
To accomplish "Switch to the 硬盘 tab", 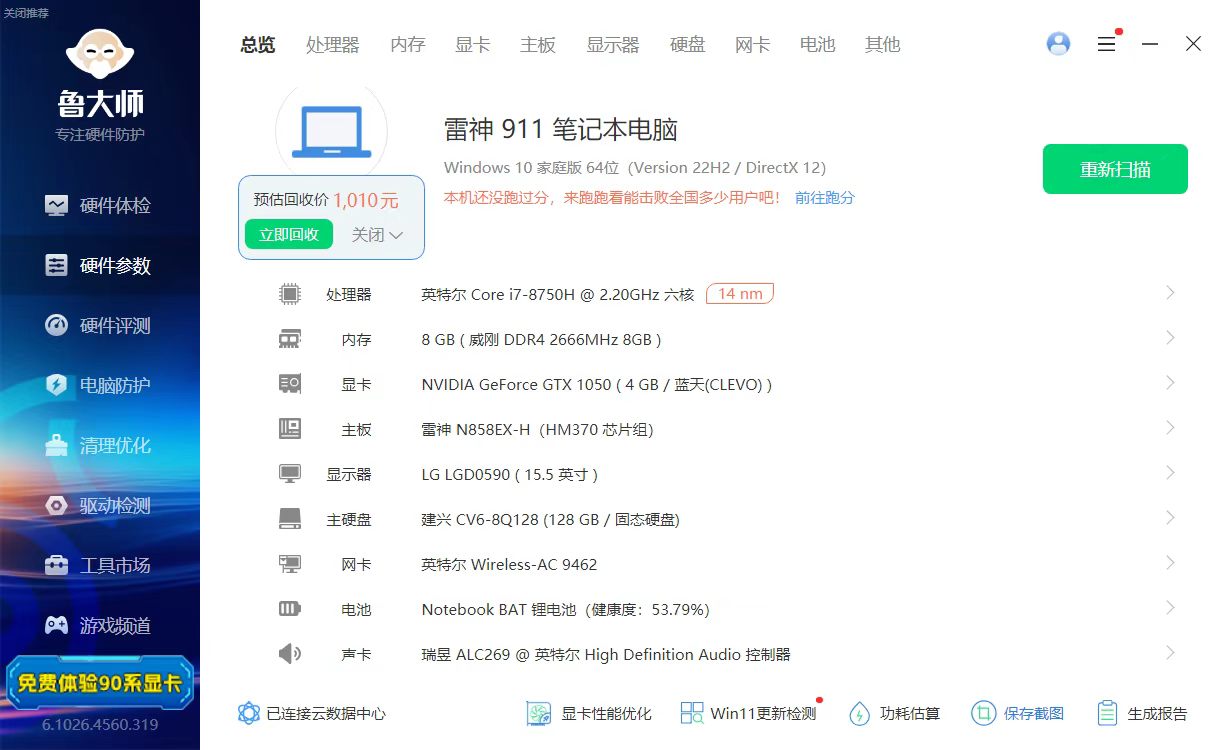I will [687, 45].
